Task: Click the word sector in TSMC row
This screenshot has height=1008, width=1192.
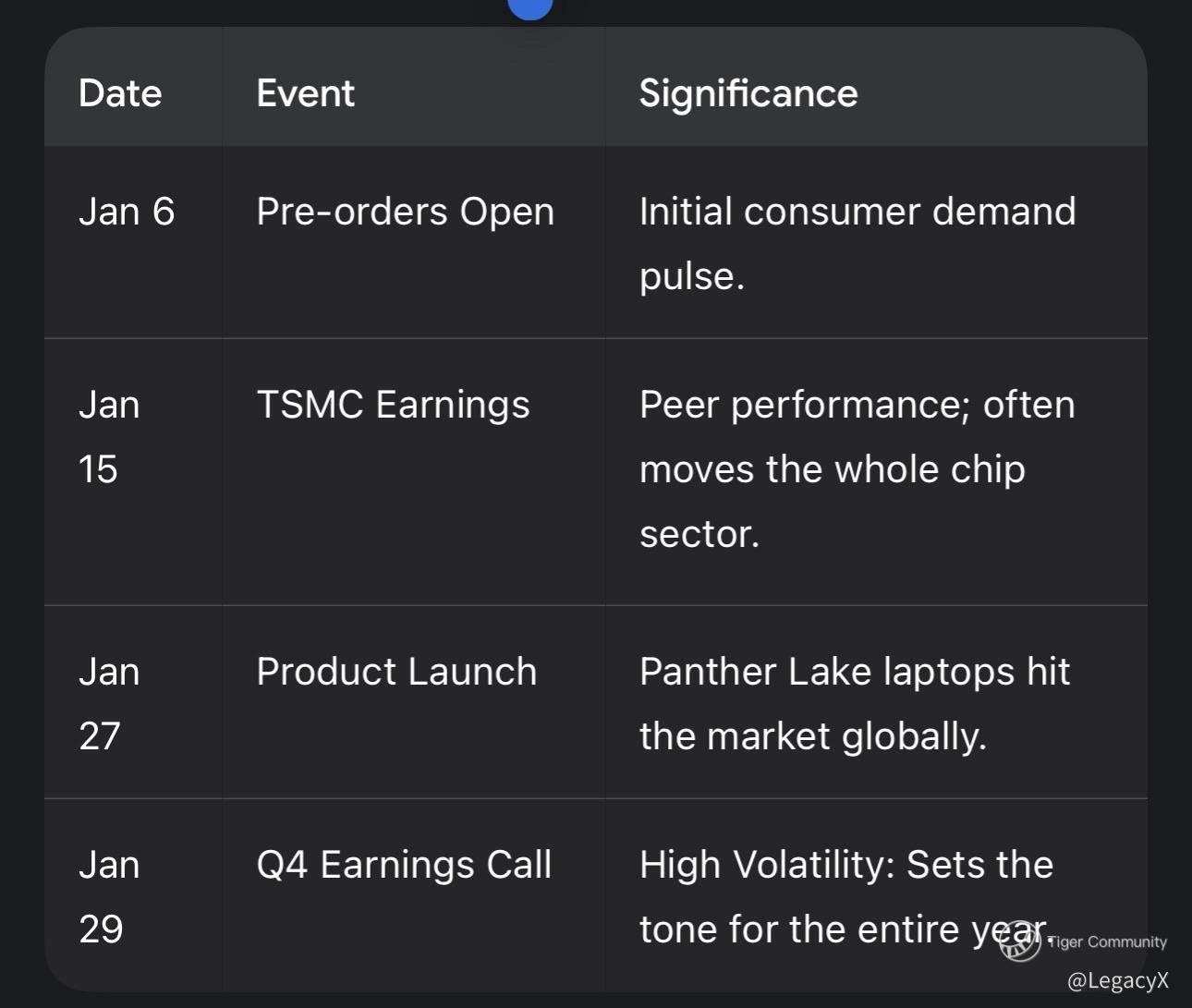Action: [699, 534]
